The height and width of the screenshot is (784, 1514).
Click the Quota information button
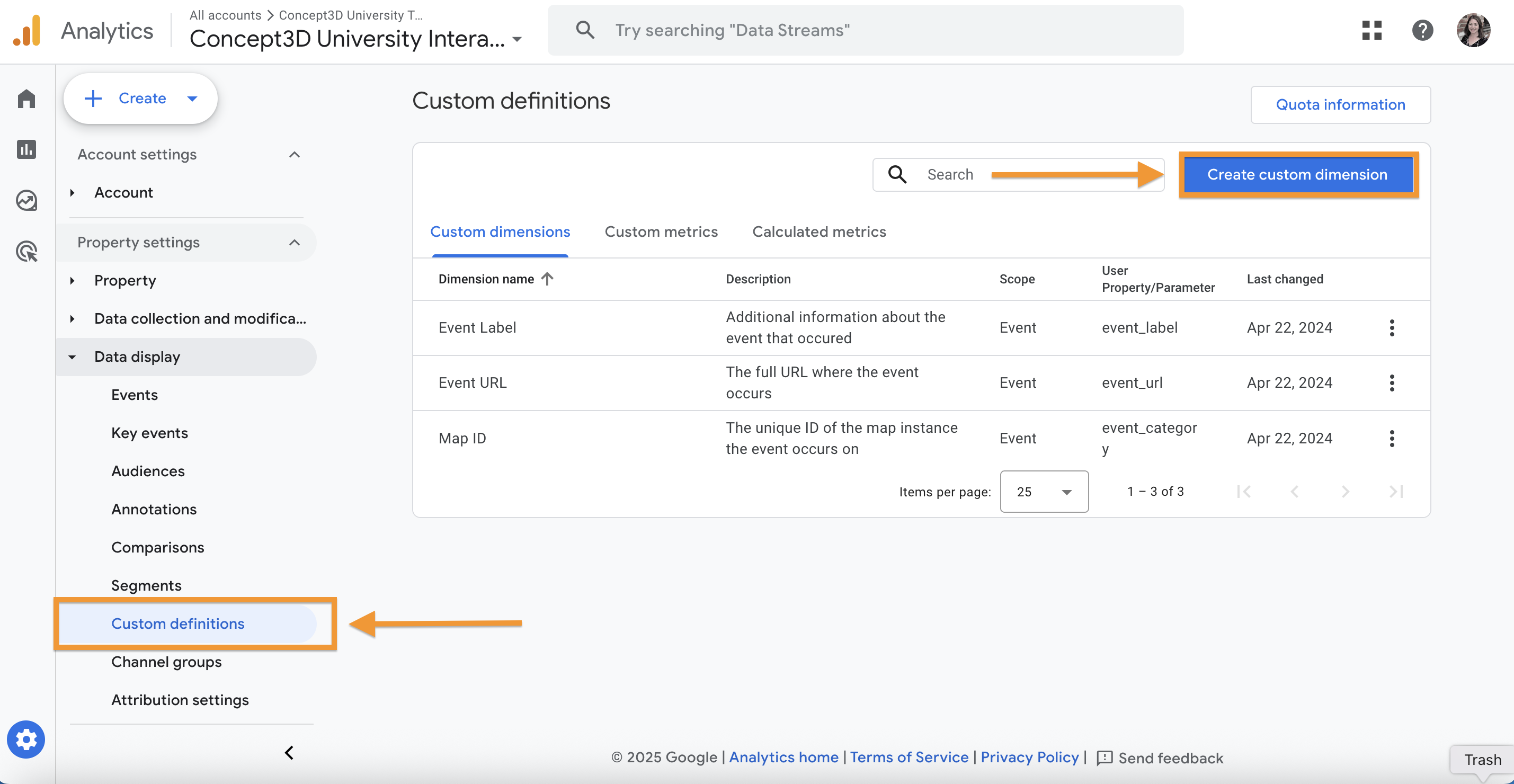pos(1340,104)
